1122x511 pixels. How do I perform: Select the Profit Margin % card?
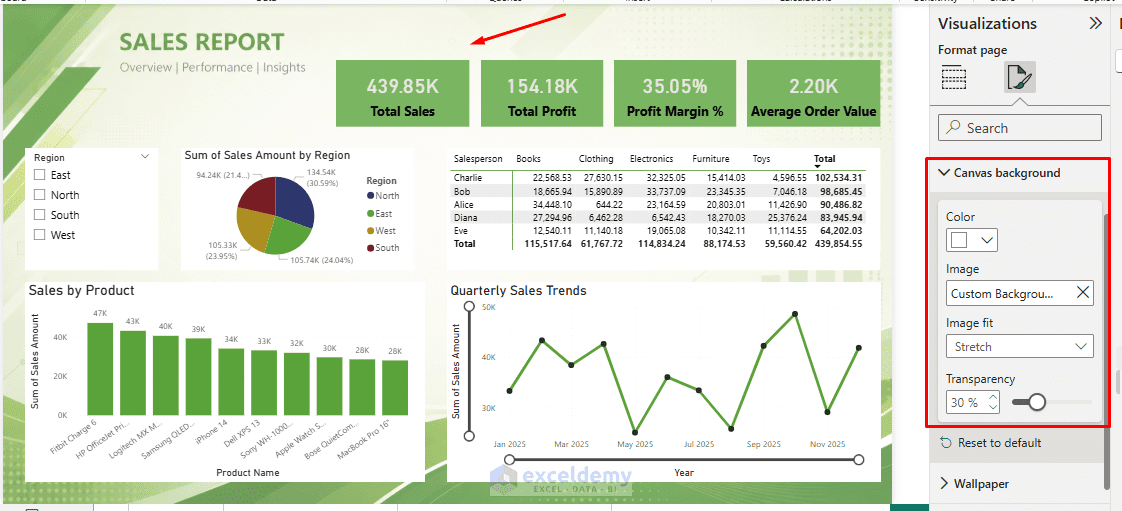pyautogui.click(x=675, y=93)
